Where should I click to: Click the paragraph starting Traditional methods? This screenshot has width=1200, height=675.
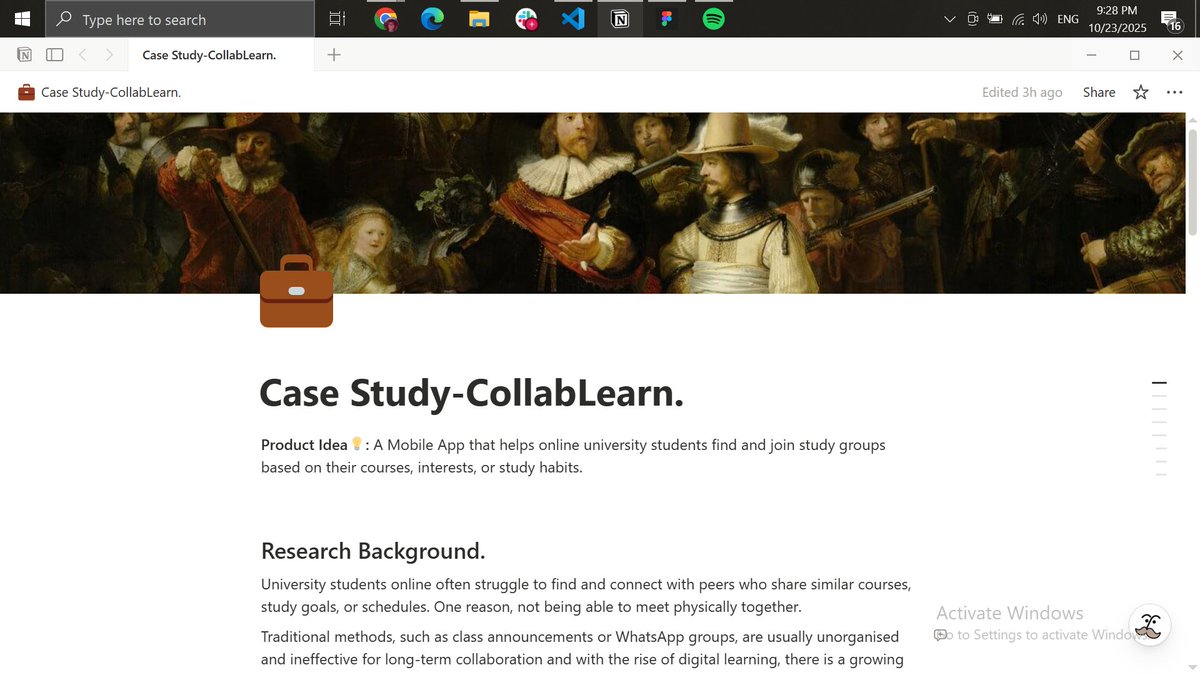(x=583, y=648)
